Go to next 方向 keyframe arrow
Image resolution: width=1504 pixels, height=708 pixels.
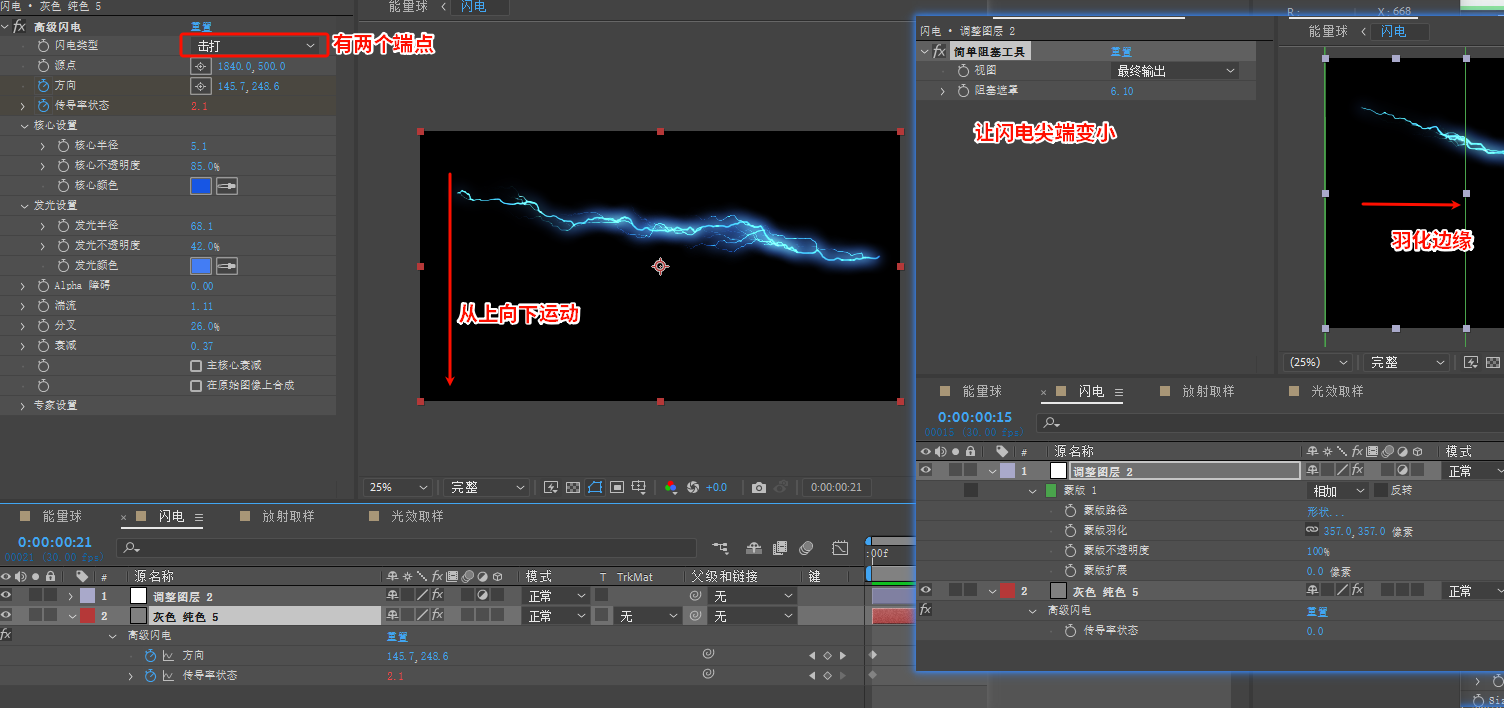(x=842, y=656)
